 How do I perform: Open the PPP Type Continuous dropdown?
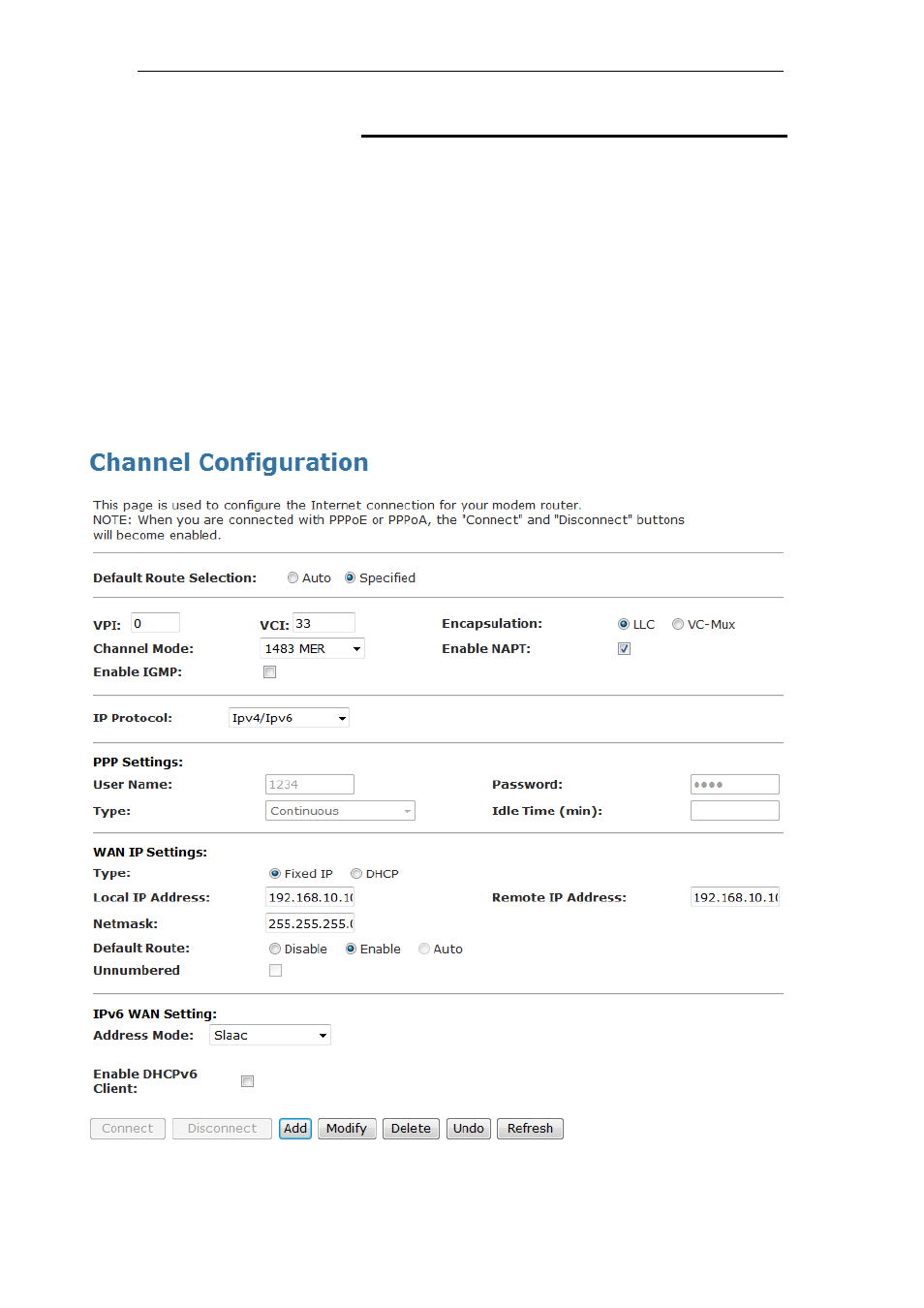point(340,811)
